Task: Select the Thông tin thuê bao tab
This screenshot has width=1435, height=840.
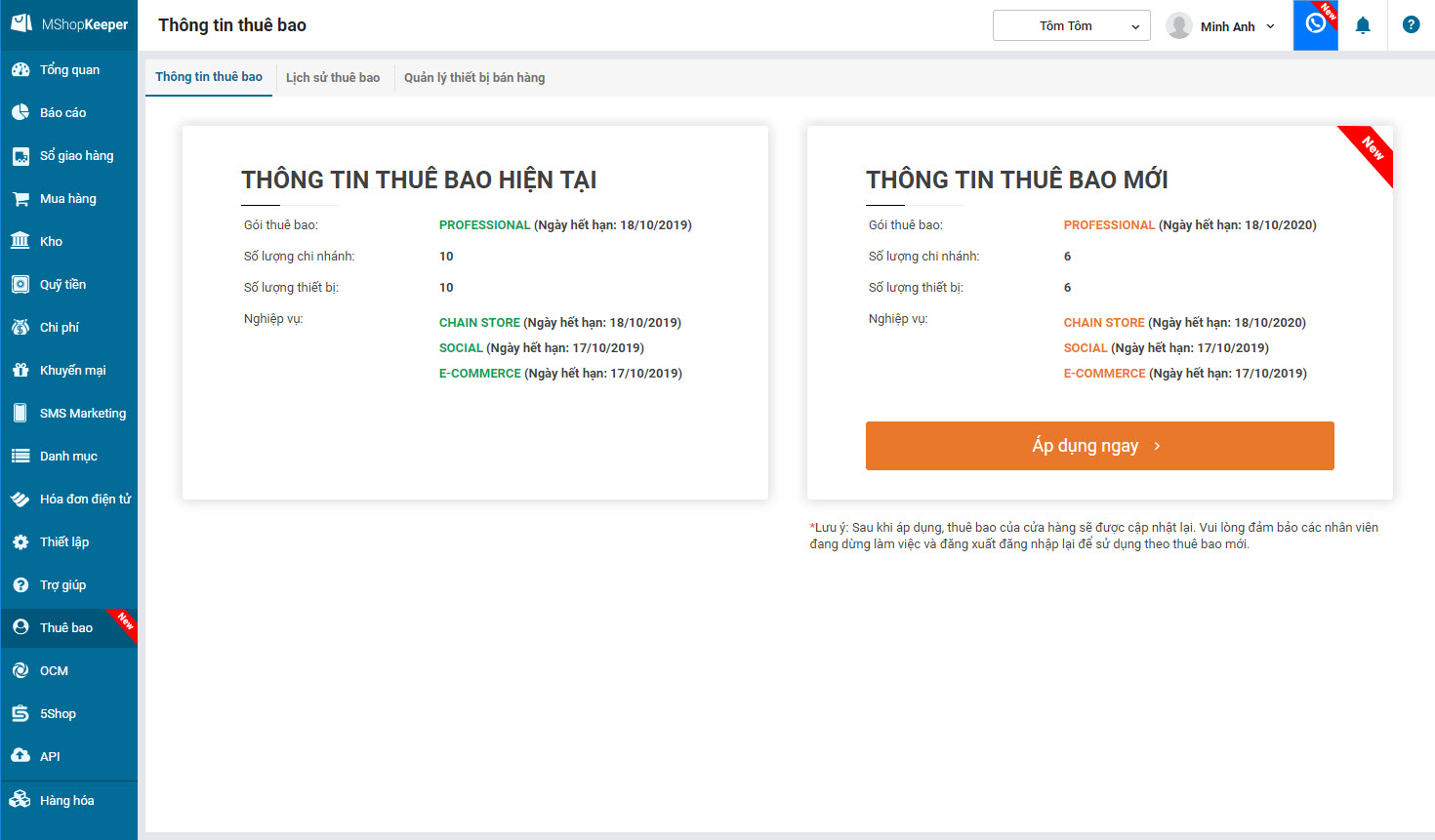Action: pyautogui.click(x=209, y=77)
